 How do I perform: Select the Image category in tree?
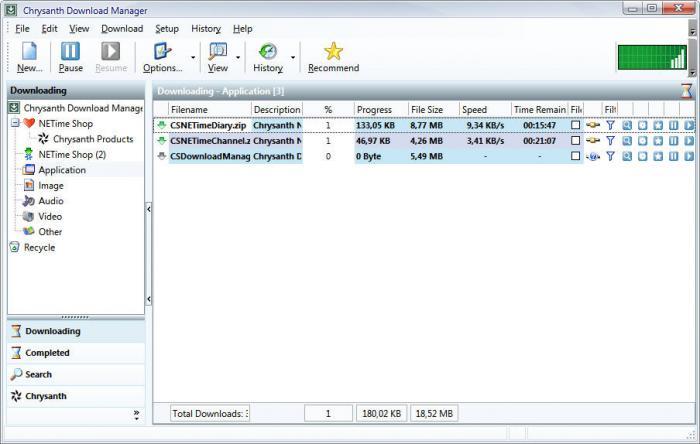click(x=51, y=186)
